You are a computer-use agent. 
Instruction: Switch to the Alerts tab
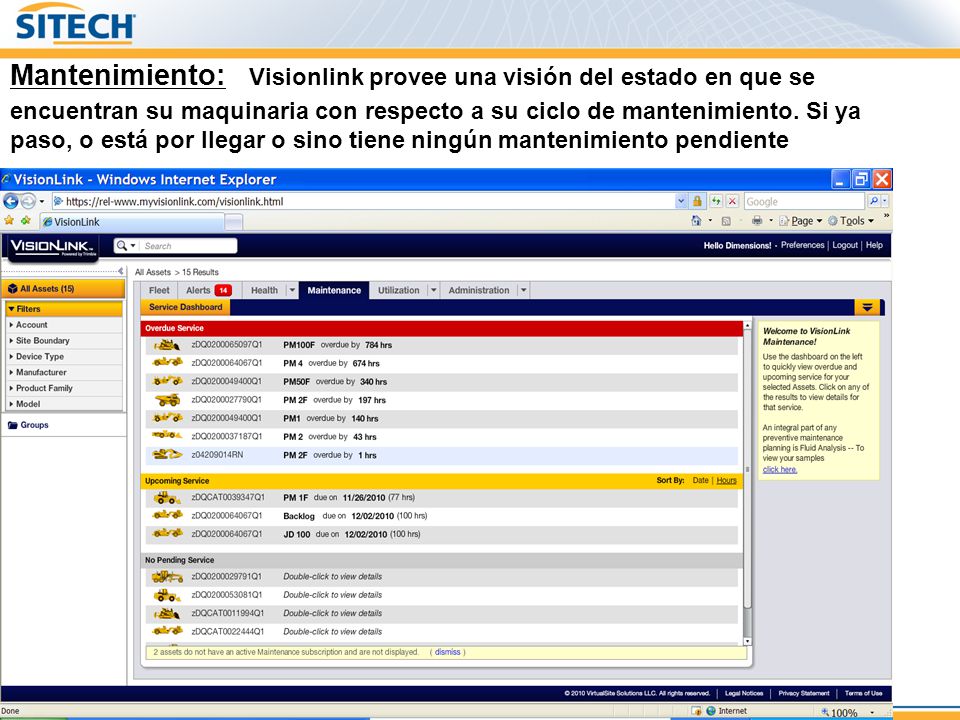209,290
